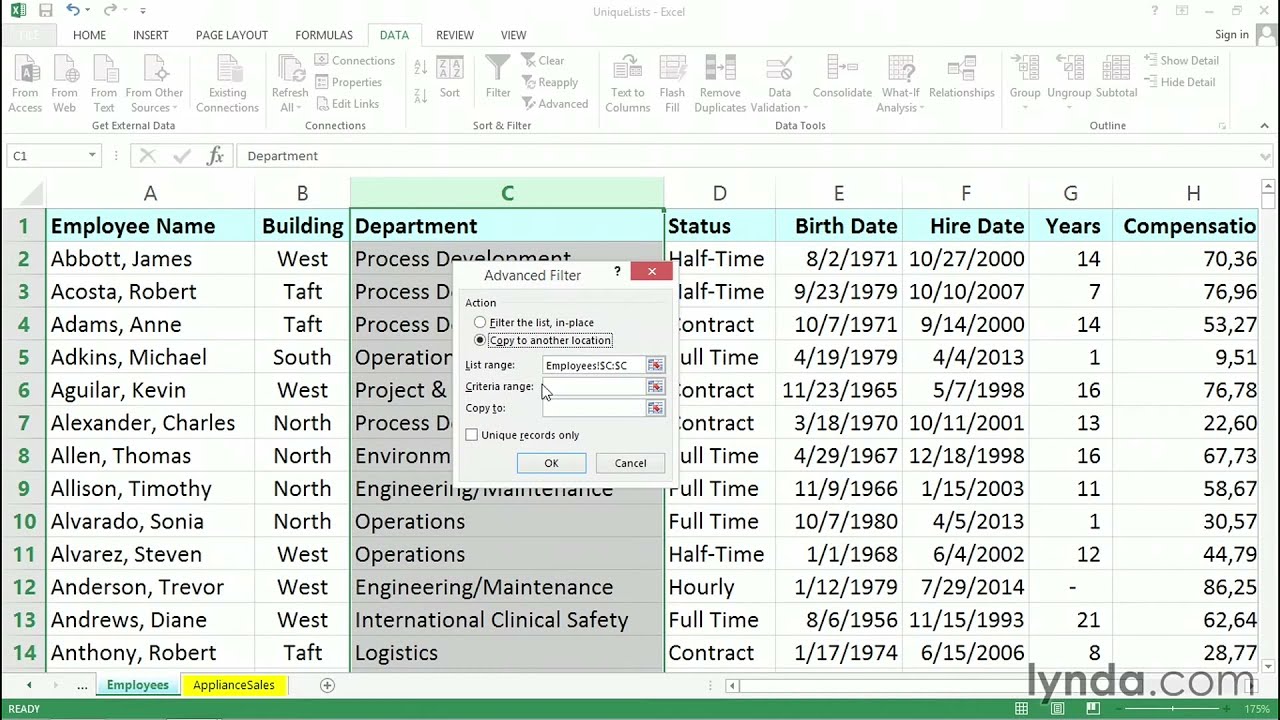Click Show Detail in Outline group
Viewport: 1280px width, 720px height.
[1181, 61]
